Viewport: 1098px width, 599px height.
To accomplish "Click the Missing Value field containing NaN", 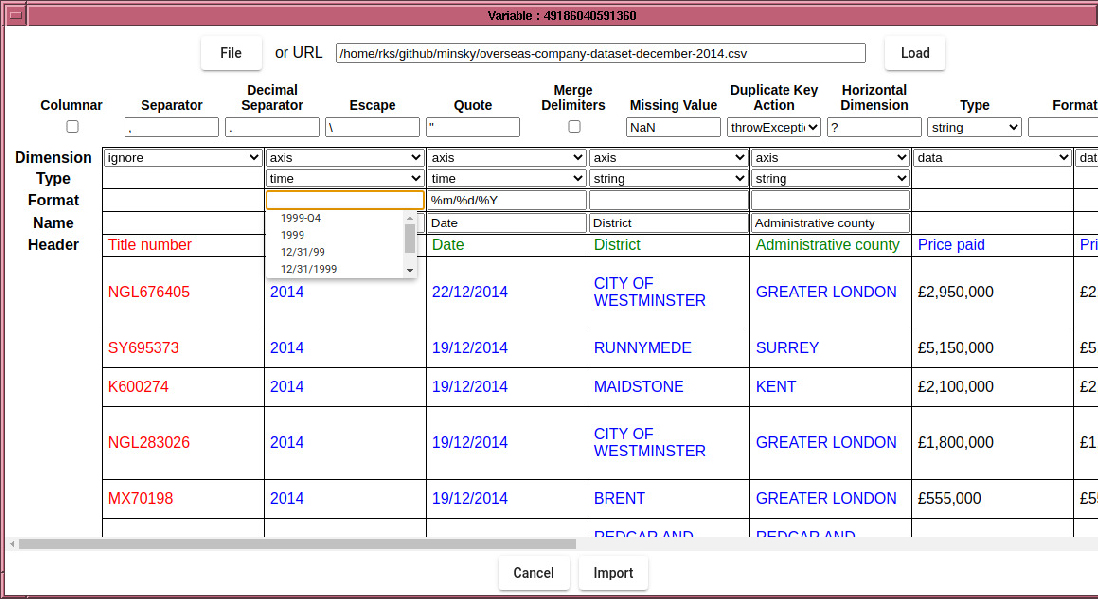I will coord(673,128).
